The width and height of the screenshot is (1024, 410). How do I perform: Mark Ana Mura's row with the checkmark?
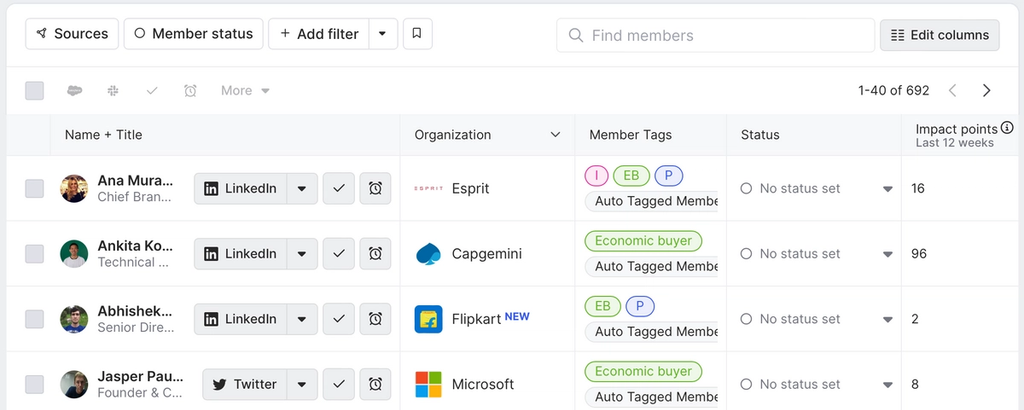[x=339, y=188]
